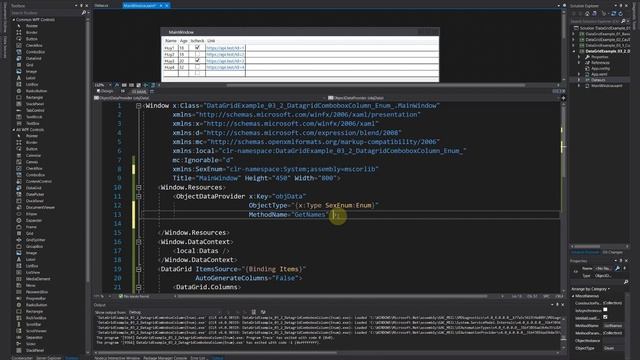Show properties via the wrench icon in Properties
Screen dimensions: 640x360
pyautogui.click(x=617, y=268)
